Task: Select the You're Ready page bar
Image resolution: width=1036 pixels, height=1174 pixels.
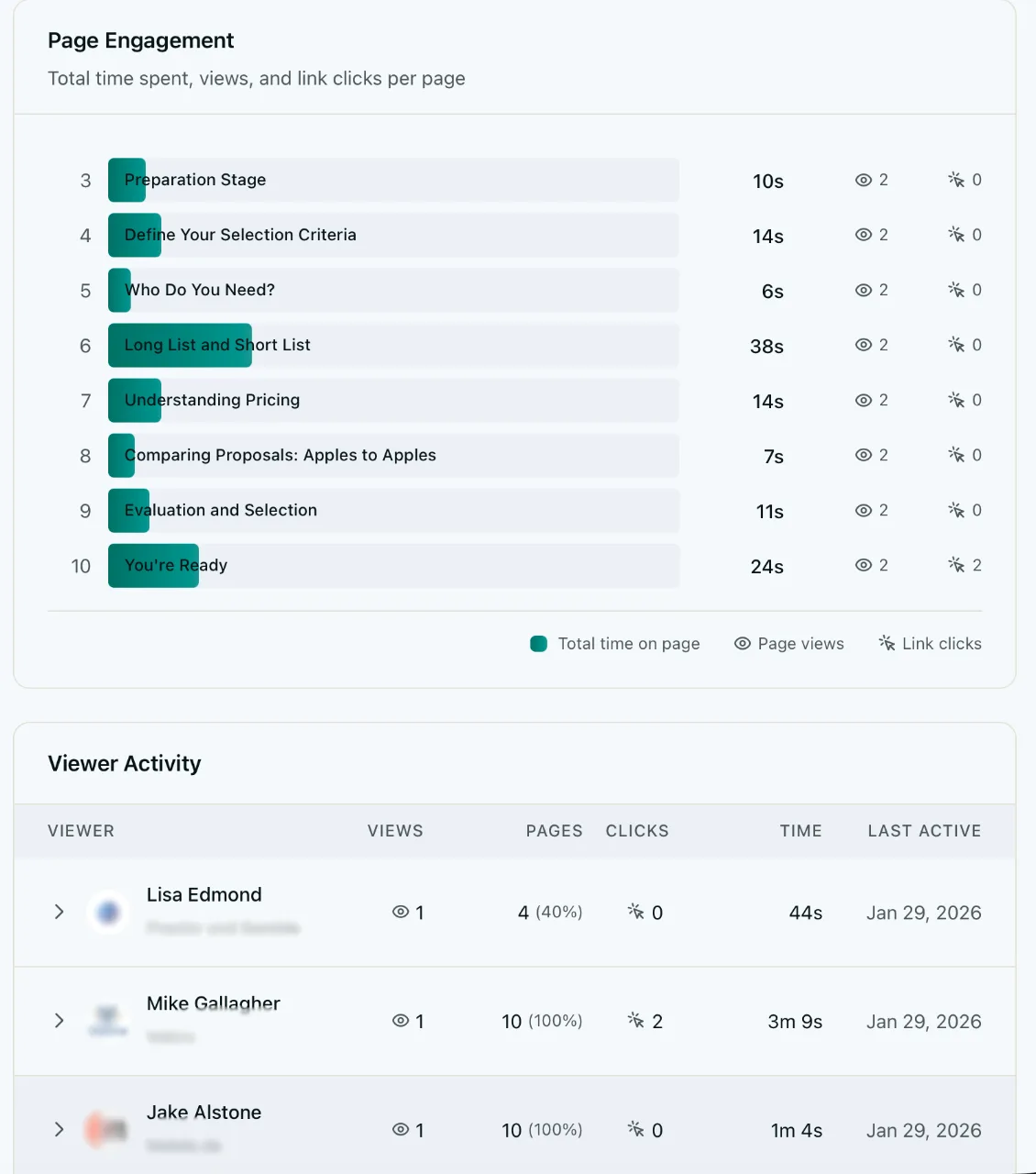Action: (393, 566)
